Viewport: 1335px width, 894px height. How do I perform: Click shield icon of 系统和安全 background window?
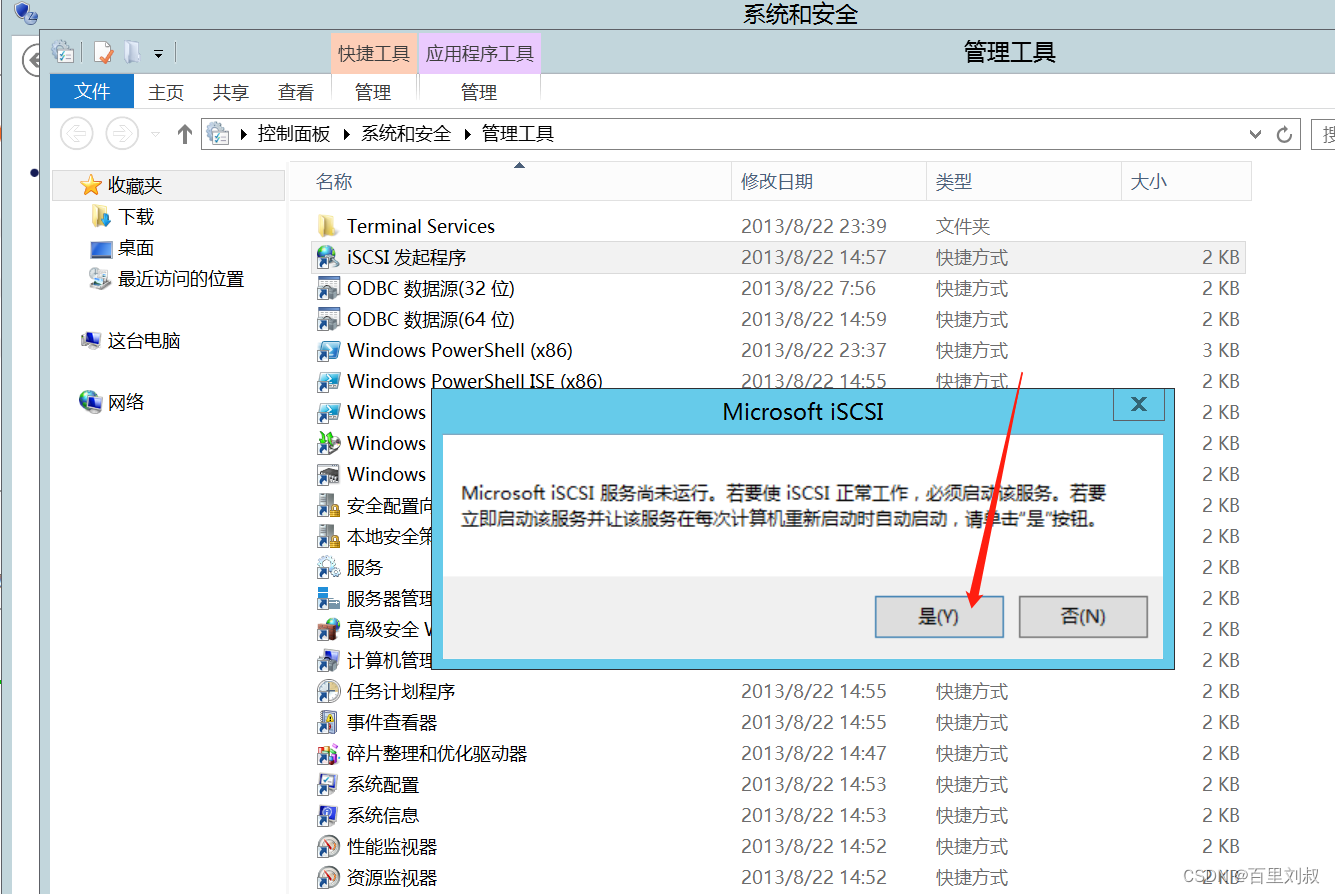[x=27, y=13]
